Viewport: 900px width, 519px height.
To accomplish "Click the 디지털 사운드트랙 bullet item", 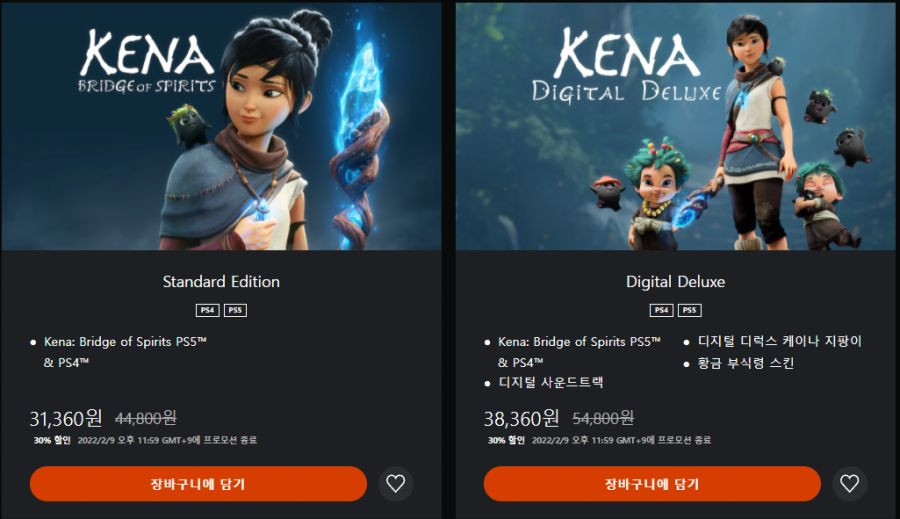I will [x=550, y=382].
